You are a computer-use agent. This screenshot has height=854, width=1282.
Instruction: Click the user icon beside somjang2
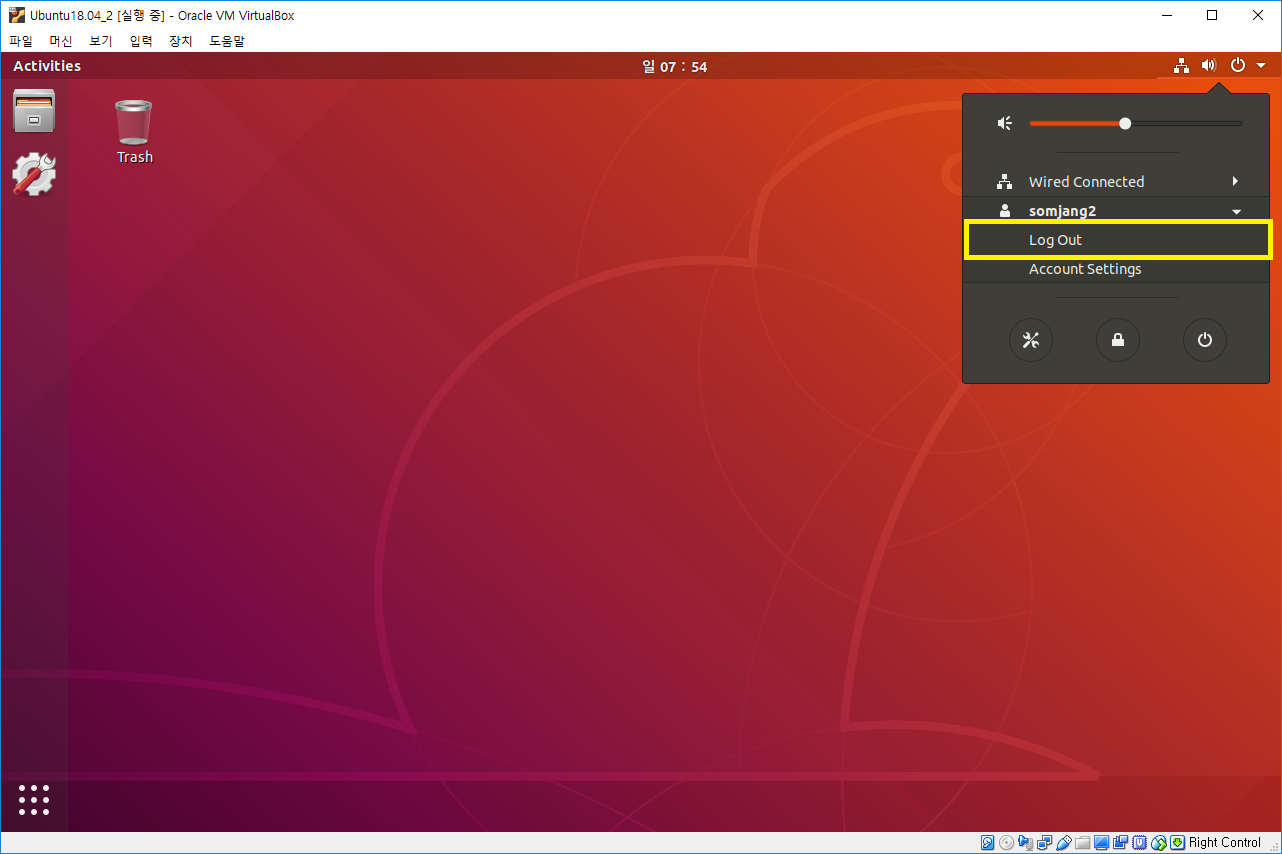pyautogui.click(x=1005, y=211)
